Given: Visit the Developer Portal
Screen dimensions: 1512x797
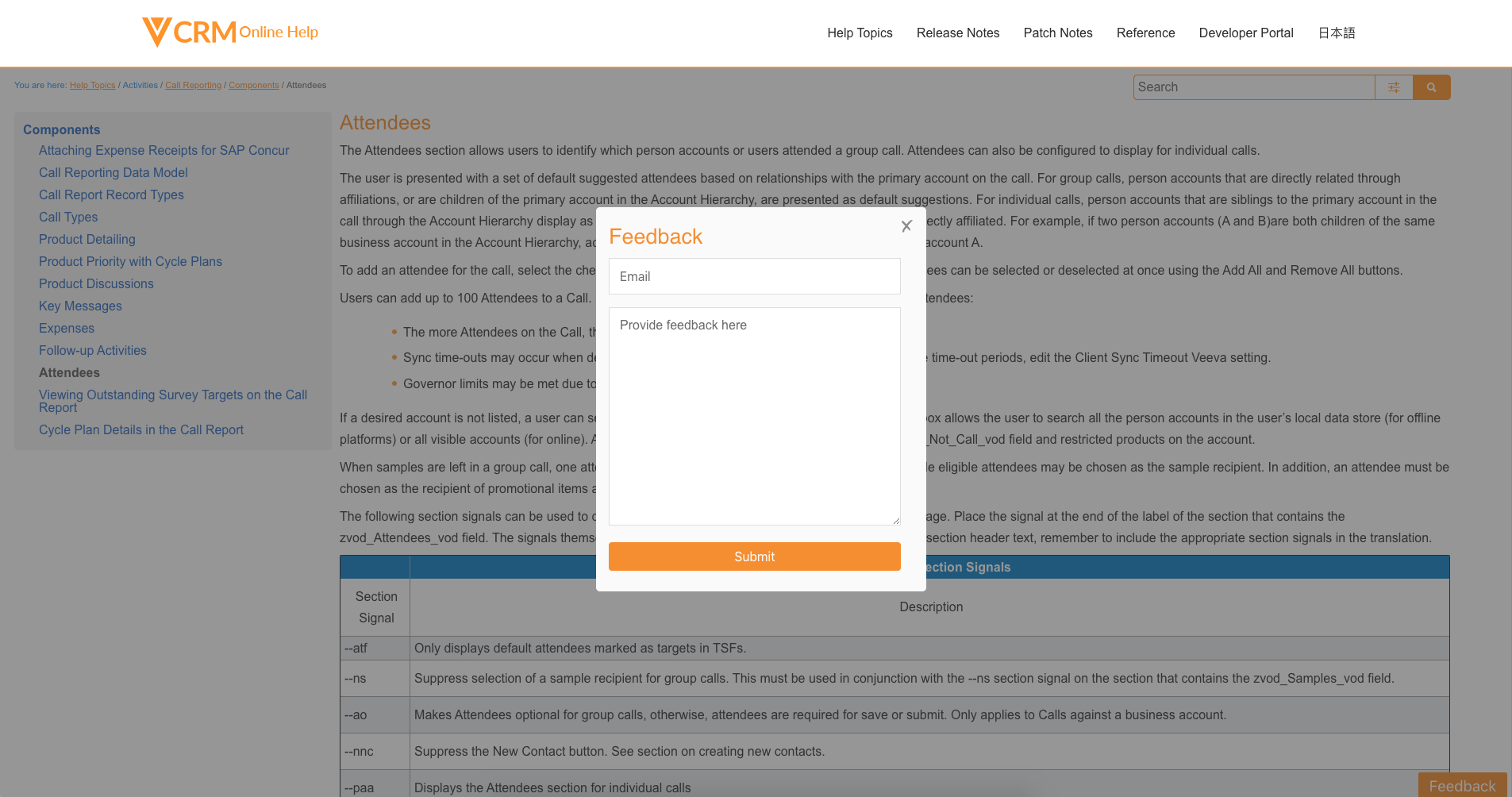Looking at the screenshot, I should pyautogui.click(x=1245, y=33).
